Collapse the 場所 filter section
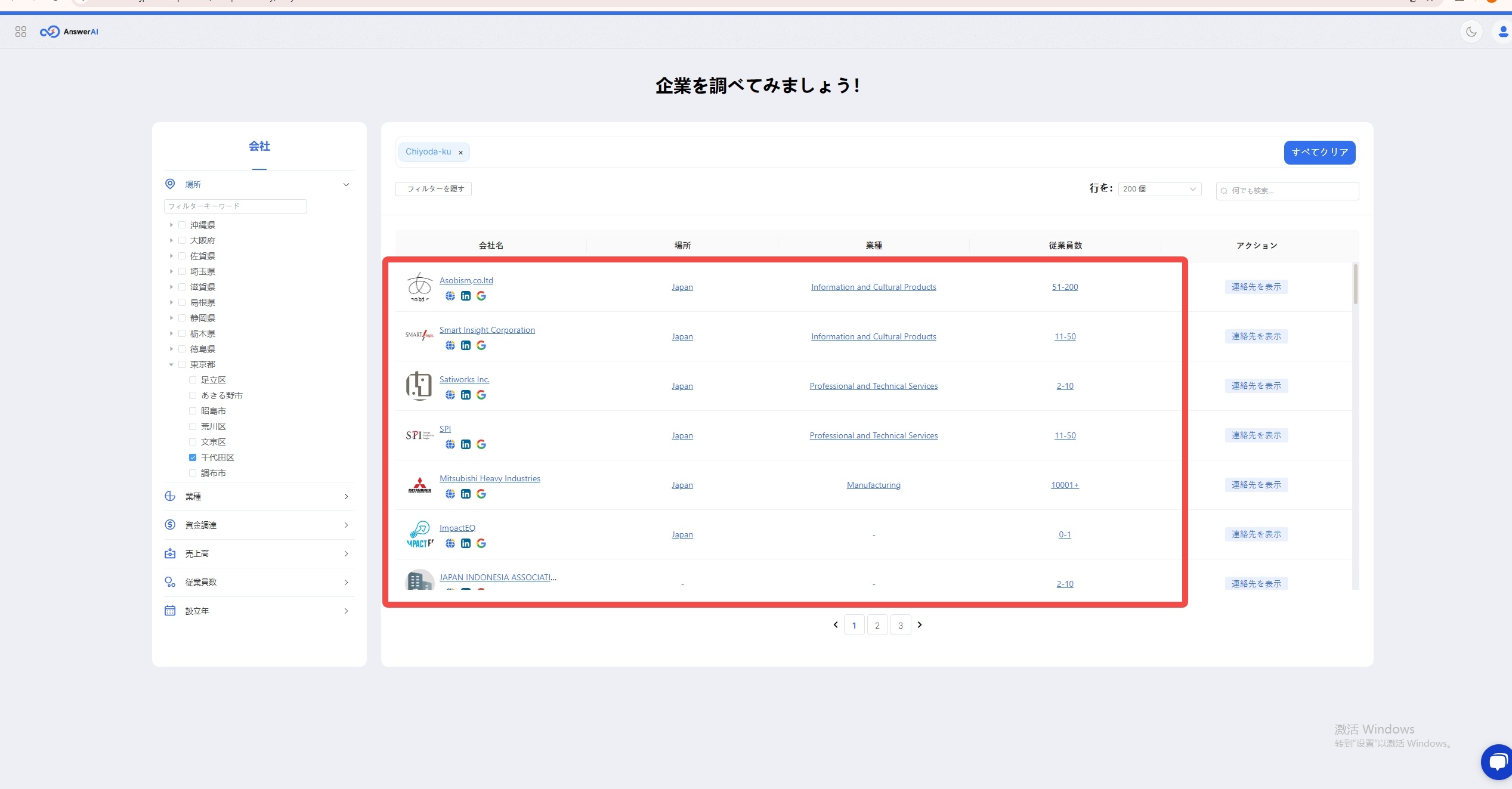1512x789 pixels. 346,184
